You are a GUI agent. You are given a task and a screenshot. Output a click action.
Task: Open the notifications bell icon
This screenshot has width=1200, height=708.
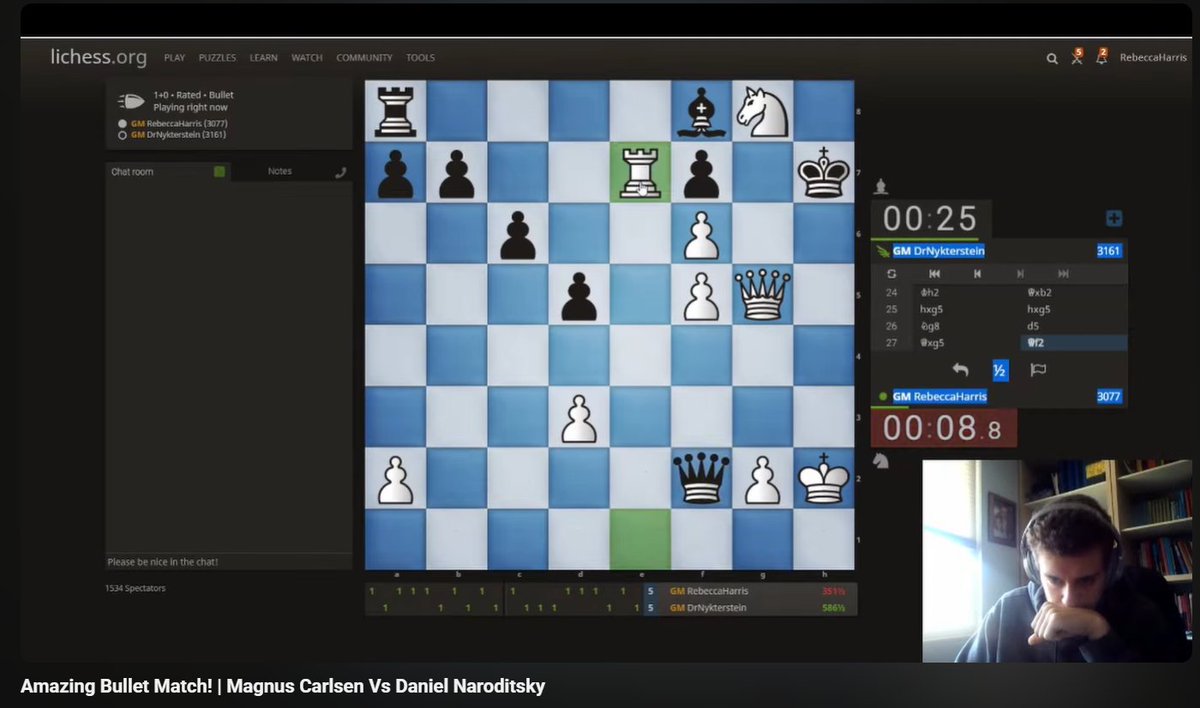(1101, 57)
